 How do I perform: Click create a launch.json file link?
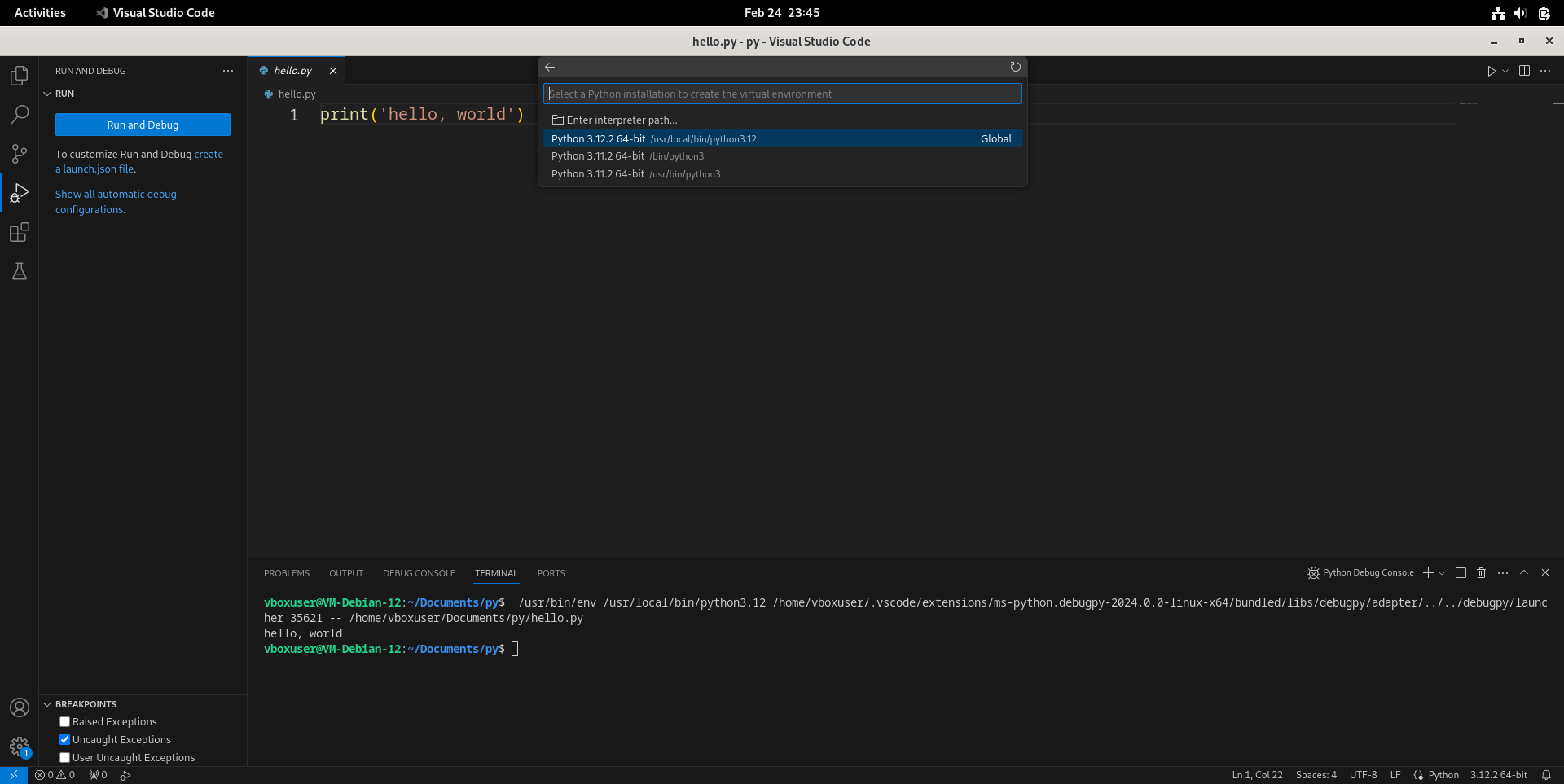pyautogui.click(x=139, y=161)
